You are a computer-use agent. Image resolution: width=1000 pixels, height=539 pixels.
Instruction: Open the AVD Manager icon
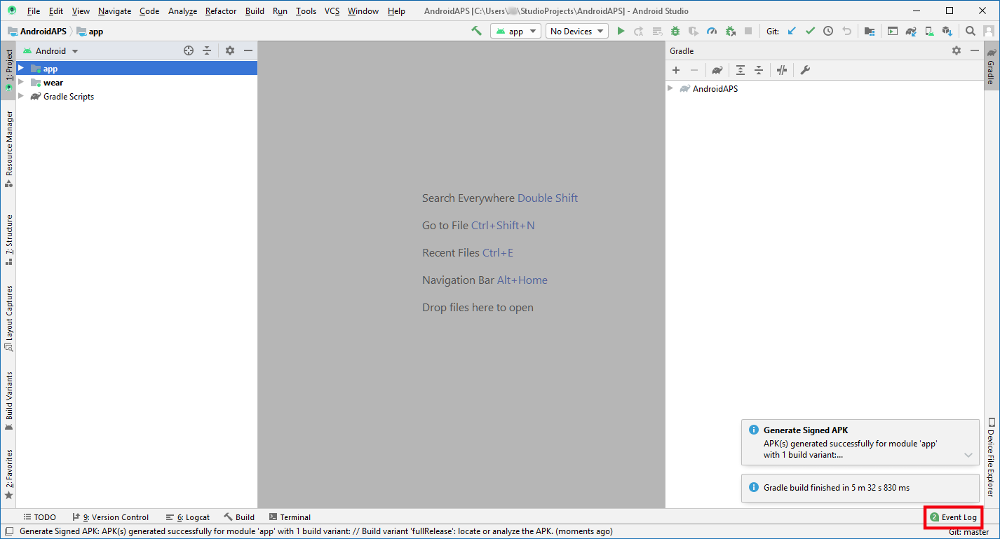pos(929,31)
